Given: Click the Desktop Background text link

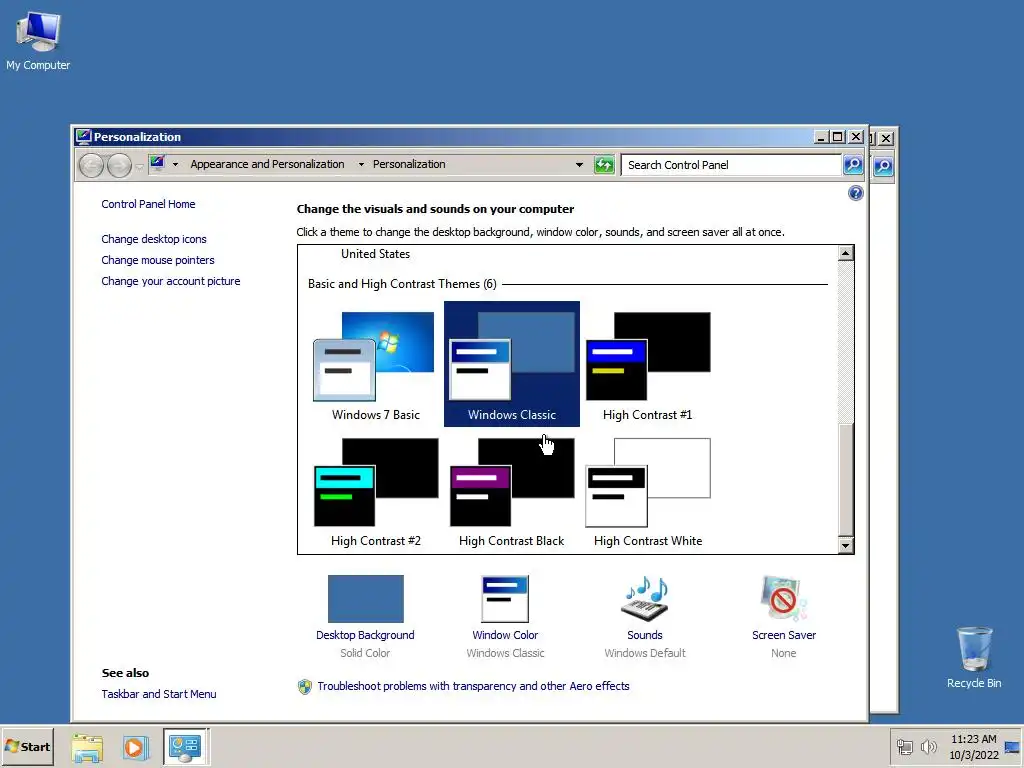Looking at the screenshot, I should [365, 635].
